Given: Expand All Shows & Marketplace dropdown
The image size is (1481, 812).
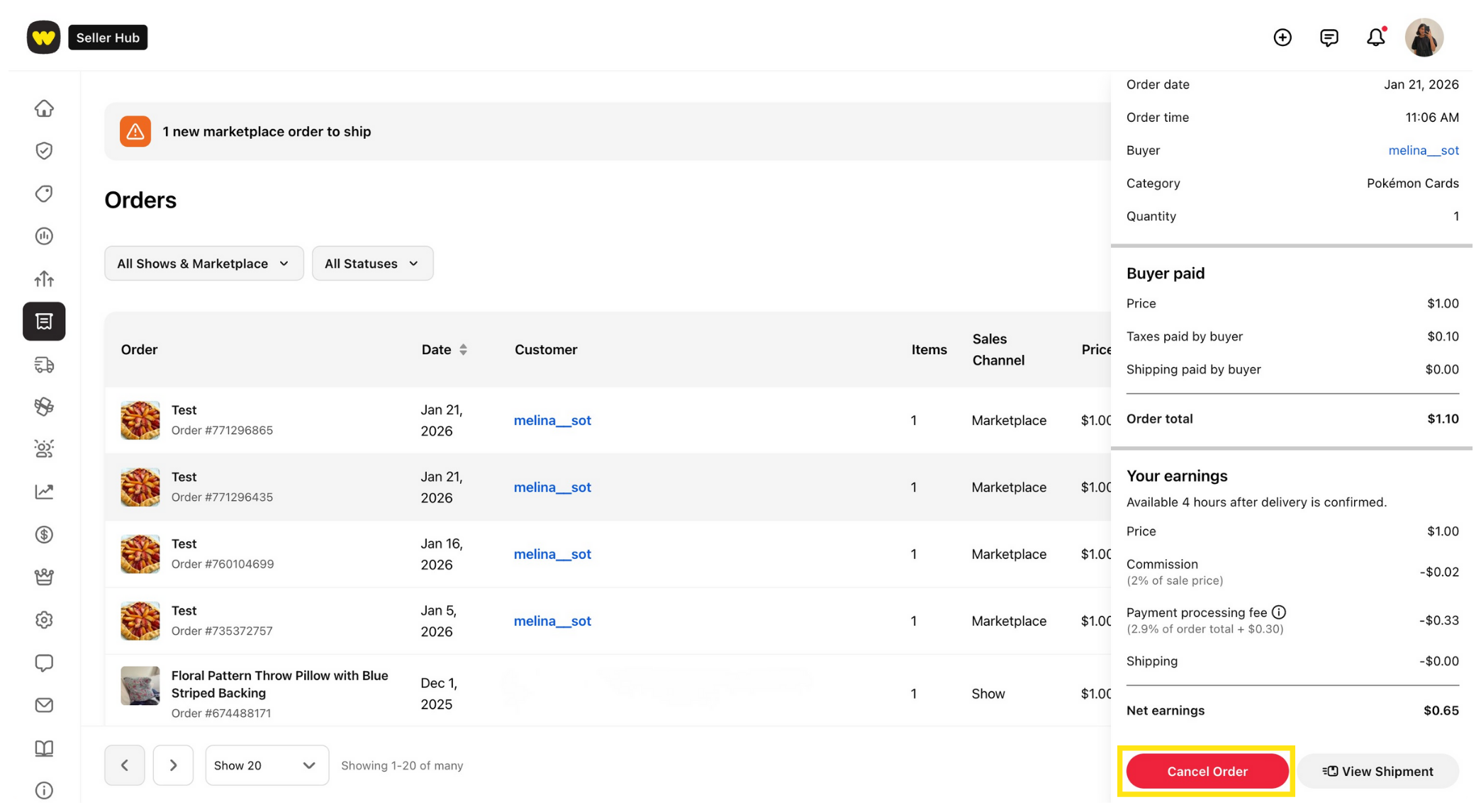Looking at the screenshot, I should tap(203, 264).
